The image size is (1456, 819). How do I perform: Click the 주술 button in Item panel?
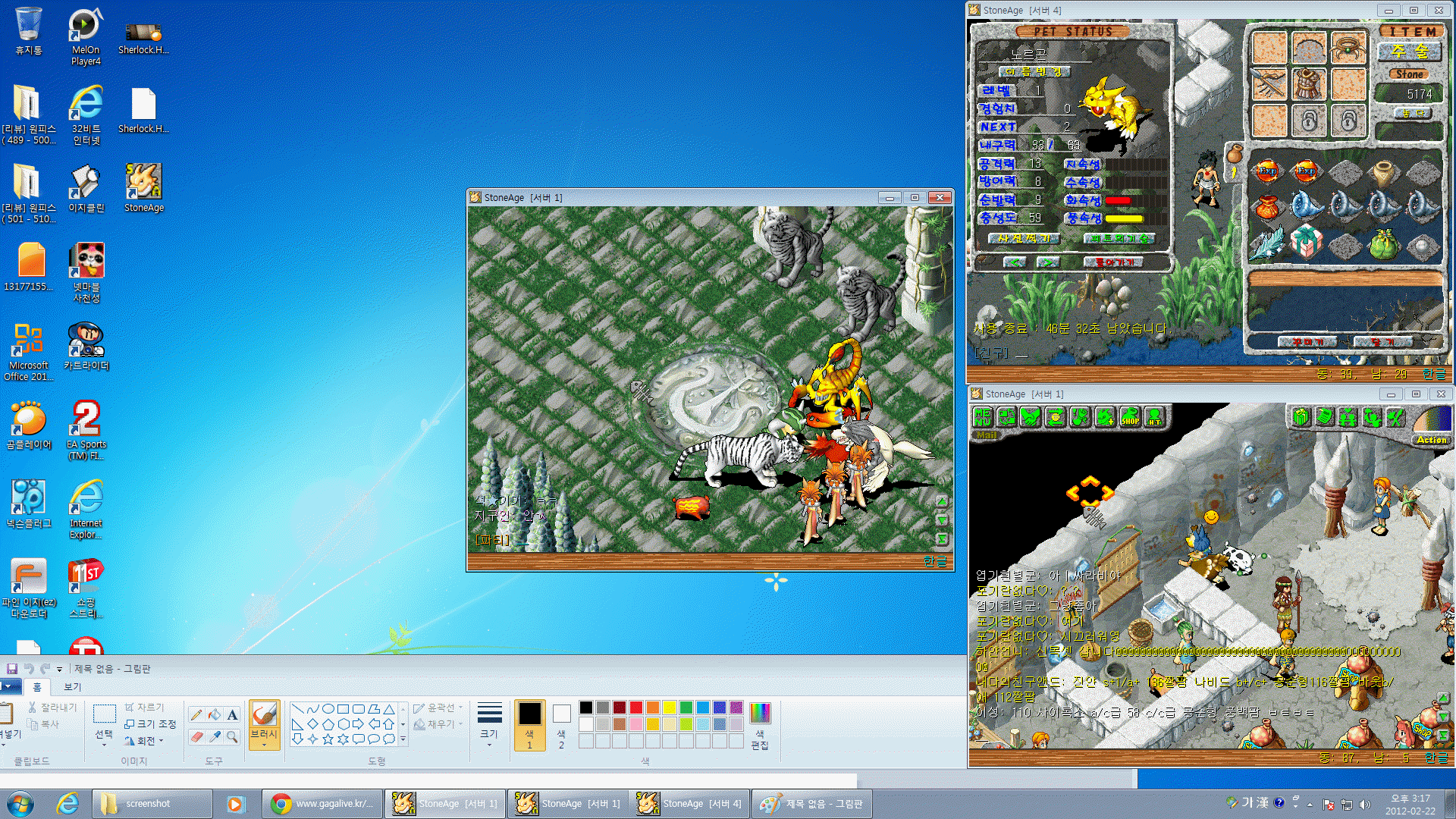click(x=1410, y=52)
